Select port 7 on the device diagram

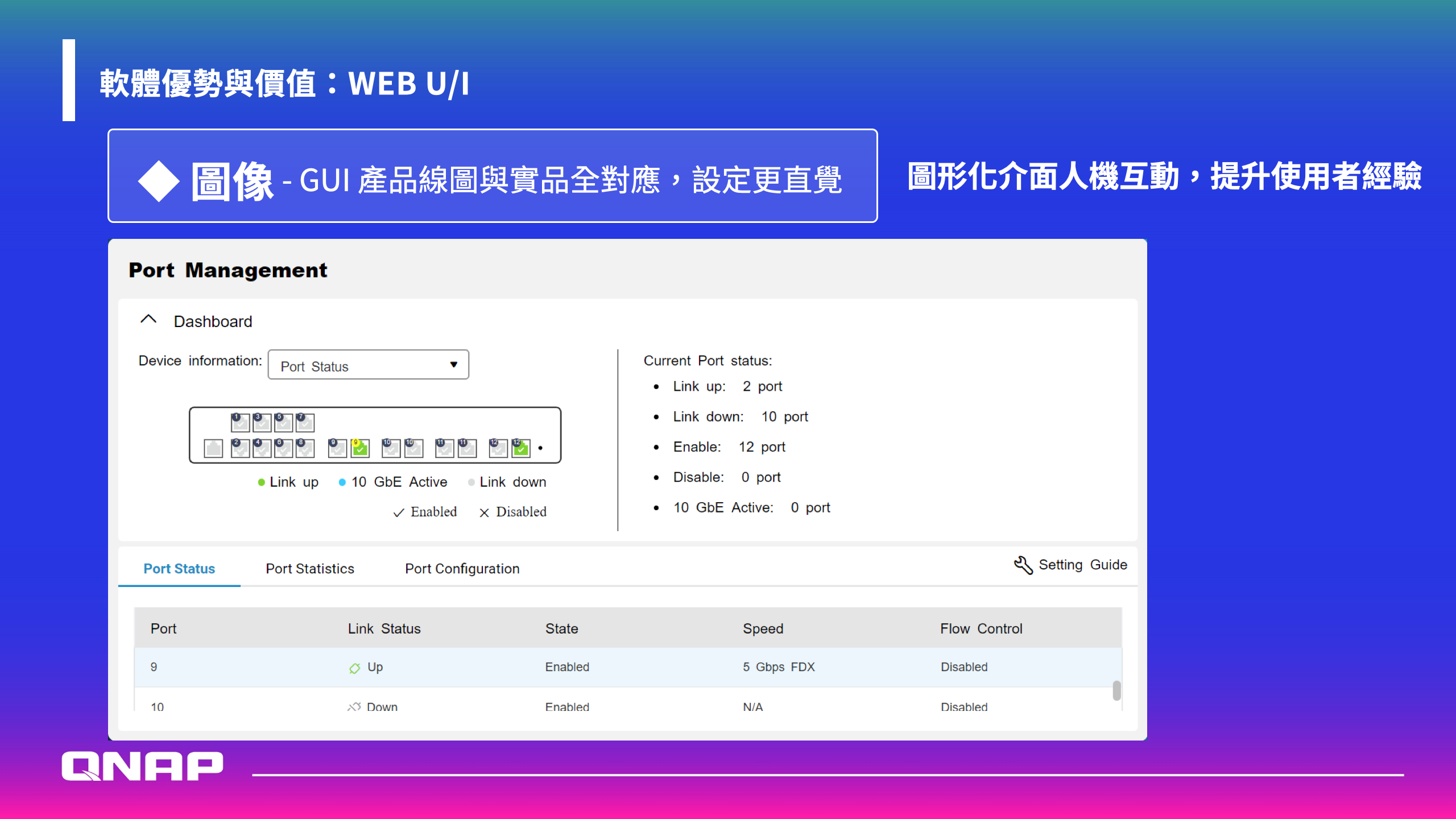(305, 422)
